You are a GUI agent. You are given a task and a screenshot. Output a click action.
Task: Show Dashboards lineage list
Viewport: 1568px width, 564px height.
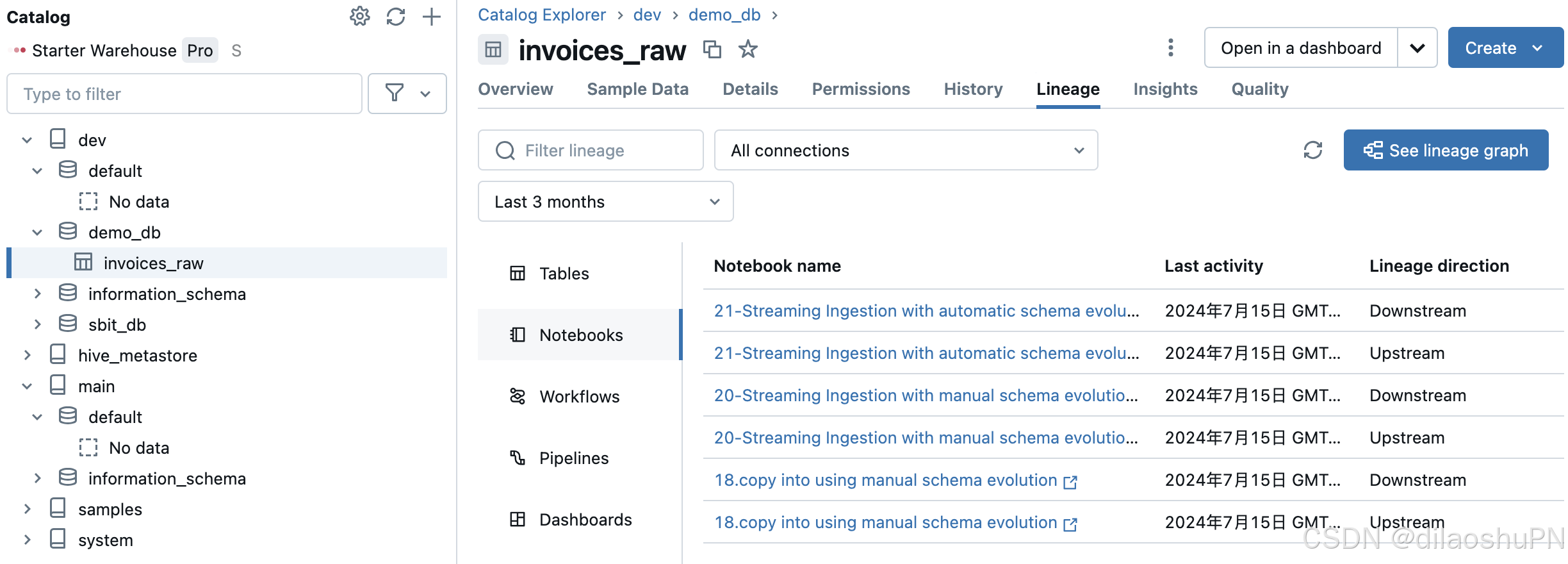(x=579, y=519)
